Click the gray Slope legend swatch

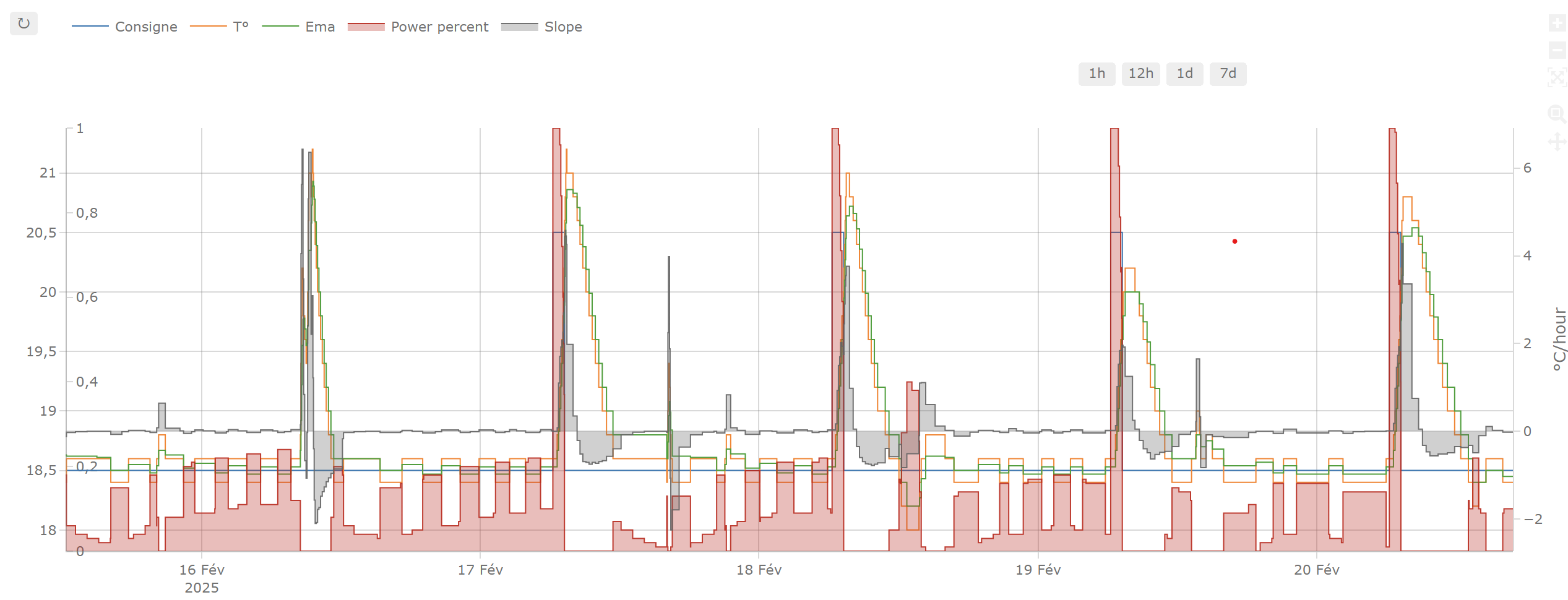[x=519, y=27]
